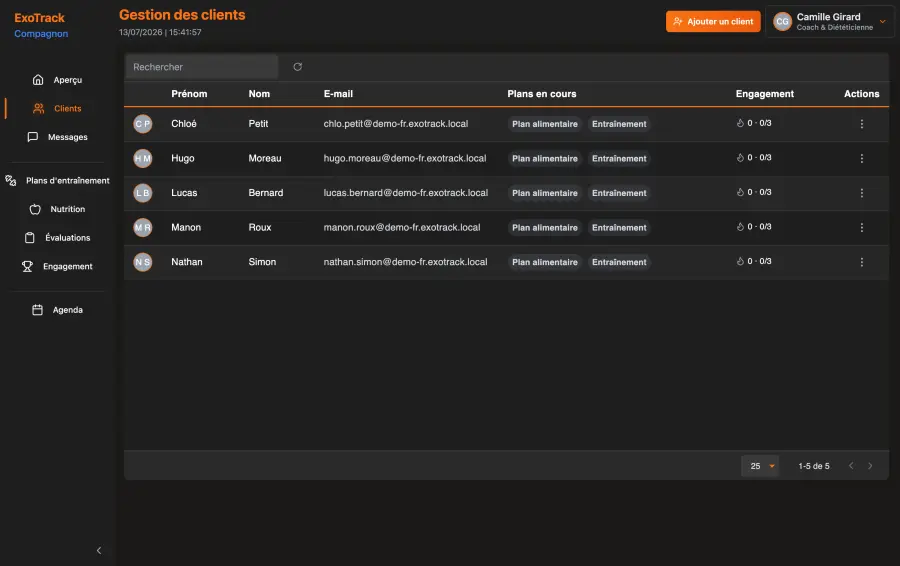Click Hugo's 0 · 0/3 engagement value
900x566 pixels.
pyautogui.click(x=759, y=157)
